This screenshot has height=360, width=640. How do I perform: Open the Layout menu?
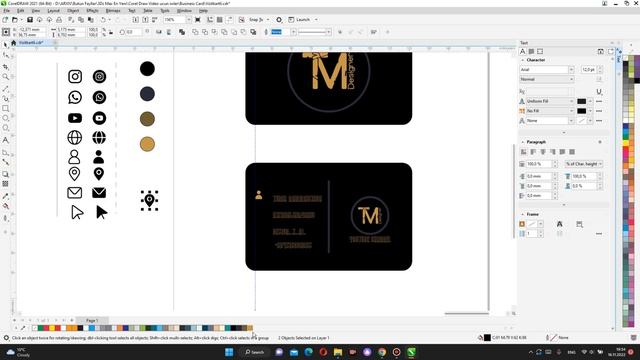[x=53, y=11]
